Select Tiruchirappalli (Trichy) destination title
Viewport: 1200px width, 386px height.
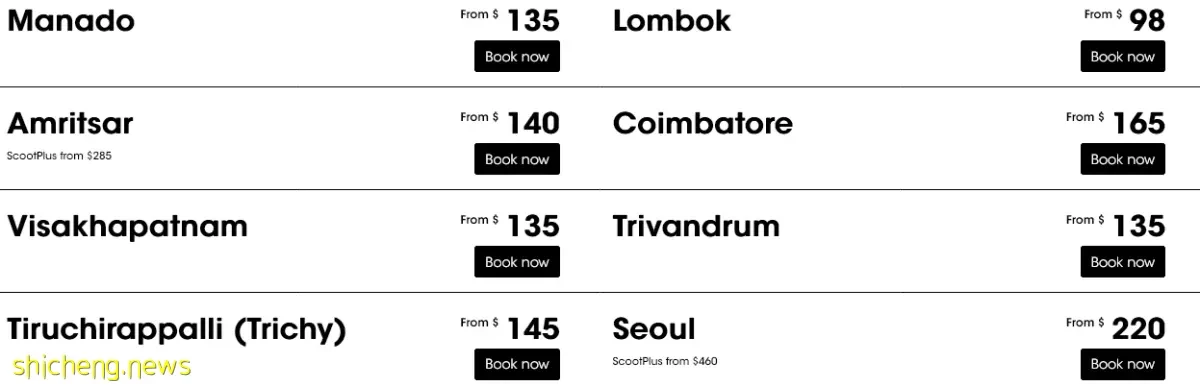click(177, 330)
